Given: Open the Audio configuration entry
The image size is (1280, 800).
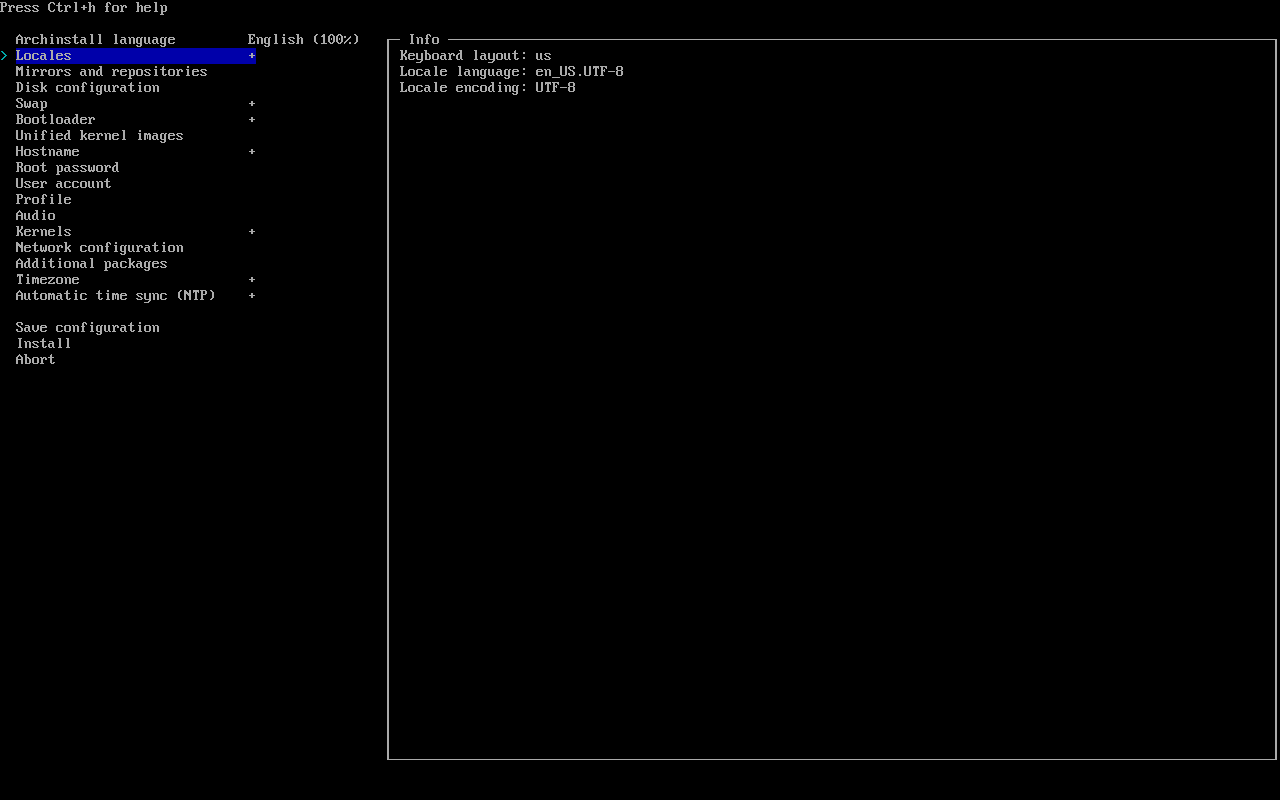Looking at the screenshot, I should click(x=35, y=216).
